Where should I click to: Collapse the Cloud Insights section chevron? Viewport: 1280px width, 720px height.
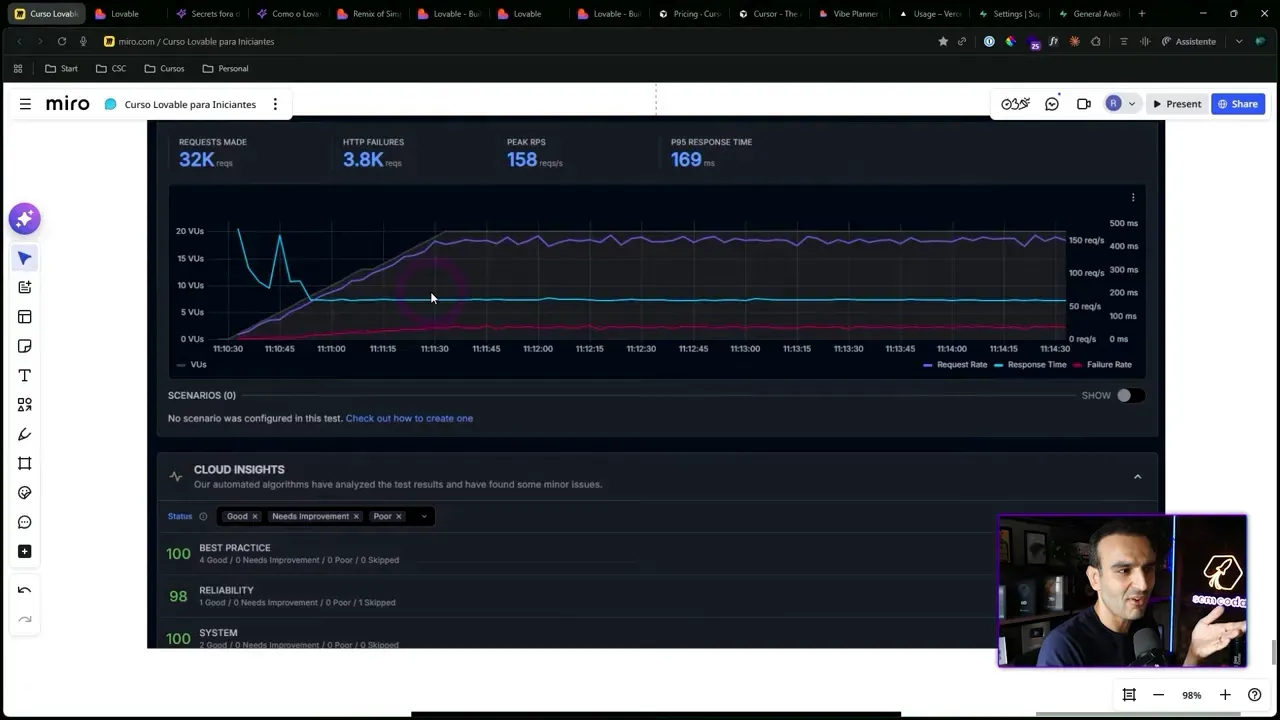1137,476
